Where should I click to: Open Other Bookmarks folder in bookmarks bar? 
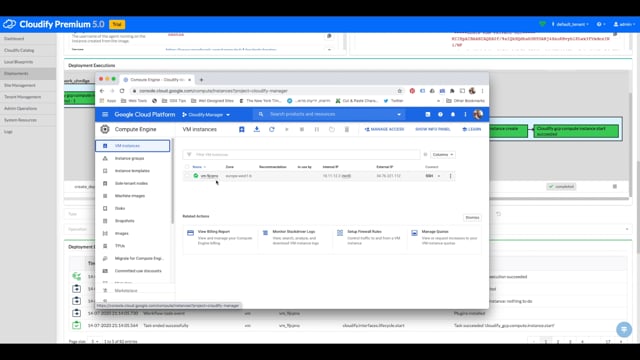(x=465, y=101)
